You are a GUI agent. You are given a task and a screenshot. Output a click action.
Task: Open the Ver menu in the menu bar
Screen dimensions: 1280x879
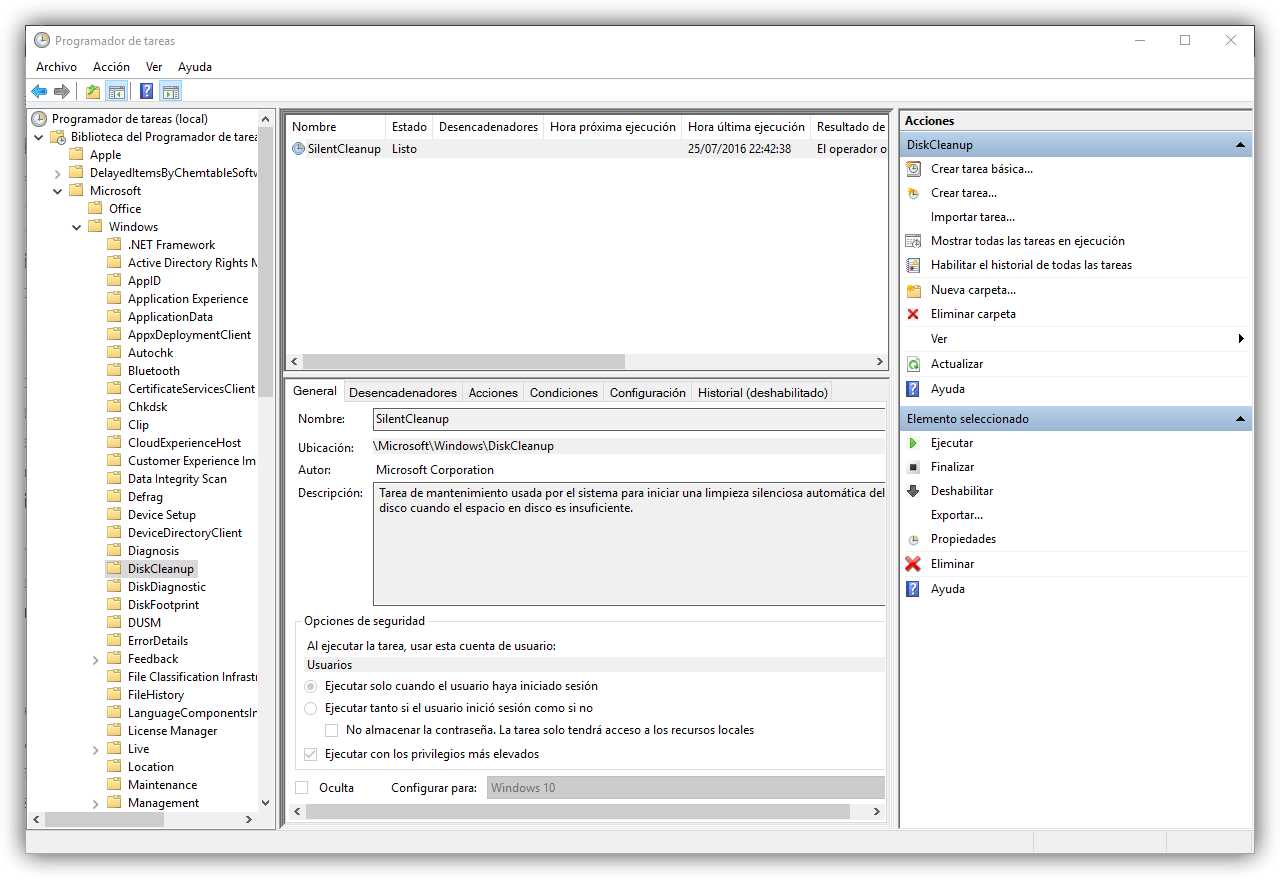pyautogui.click(x=154, y=67)
